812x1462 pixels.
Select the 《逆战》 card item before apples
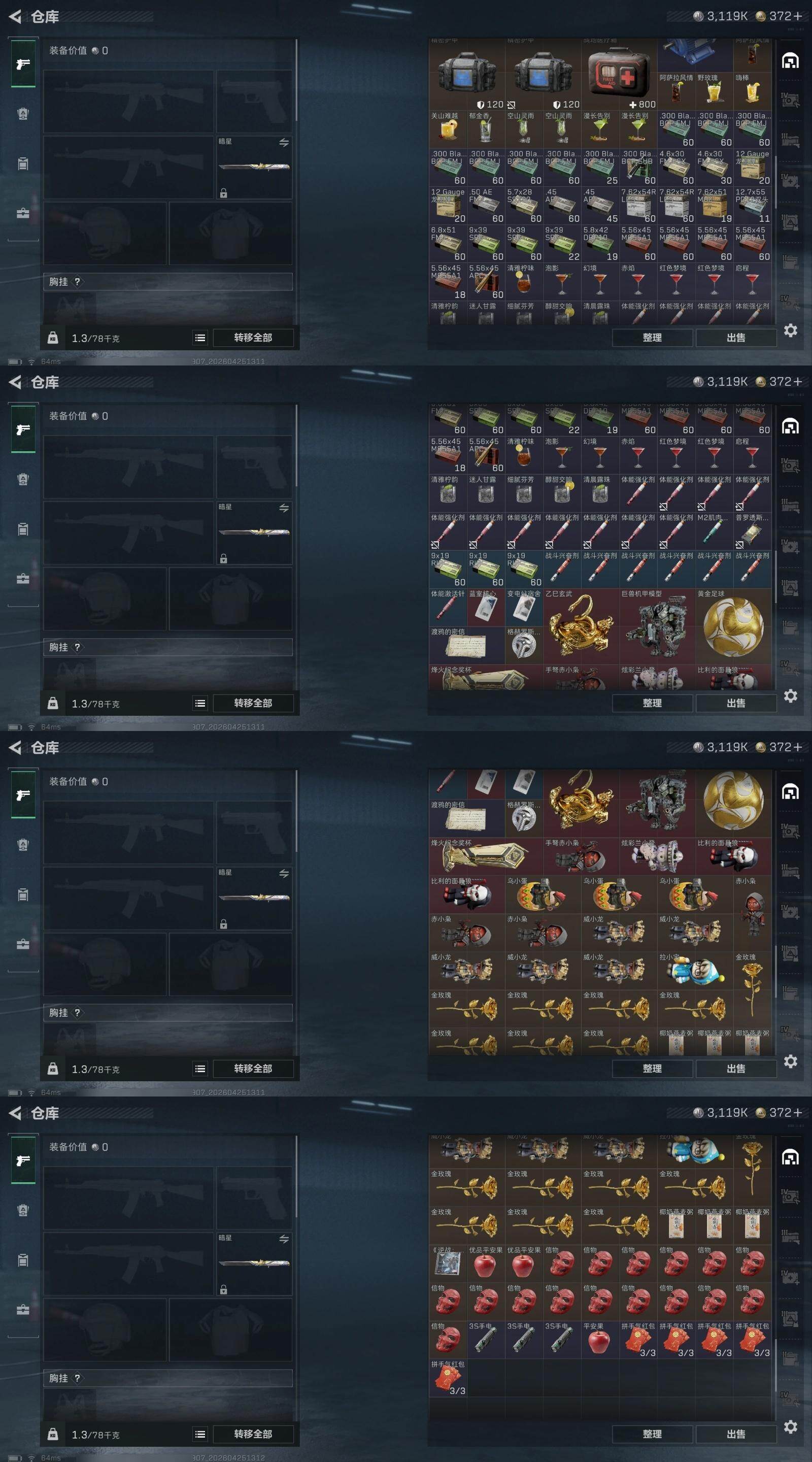point(448,1263)
